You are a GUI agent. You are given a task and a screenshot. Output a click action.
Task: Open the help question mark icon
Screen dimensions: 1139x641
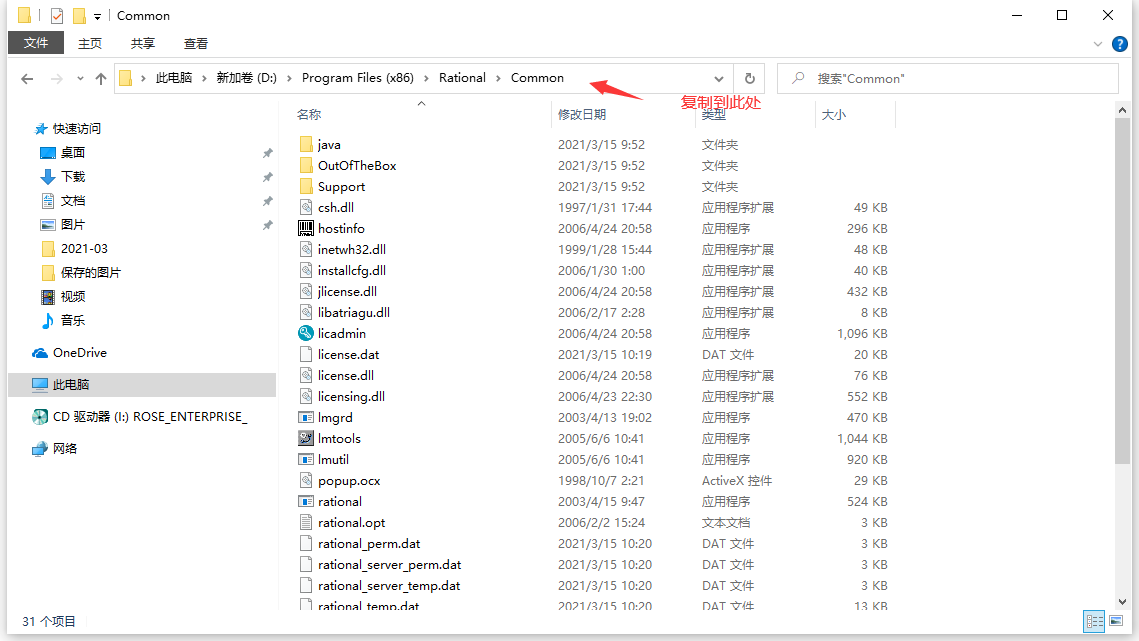tap(1120, 44)
